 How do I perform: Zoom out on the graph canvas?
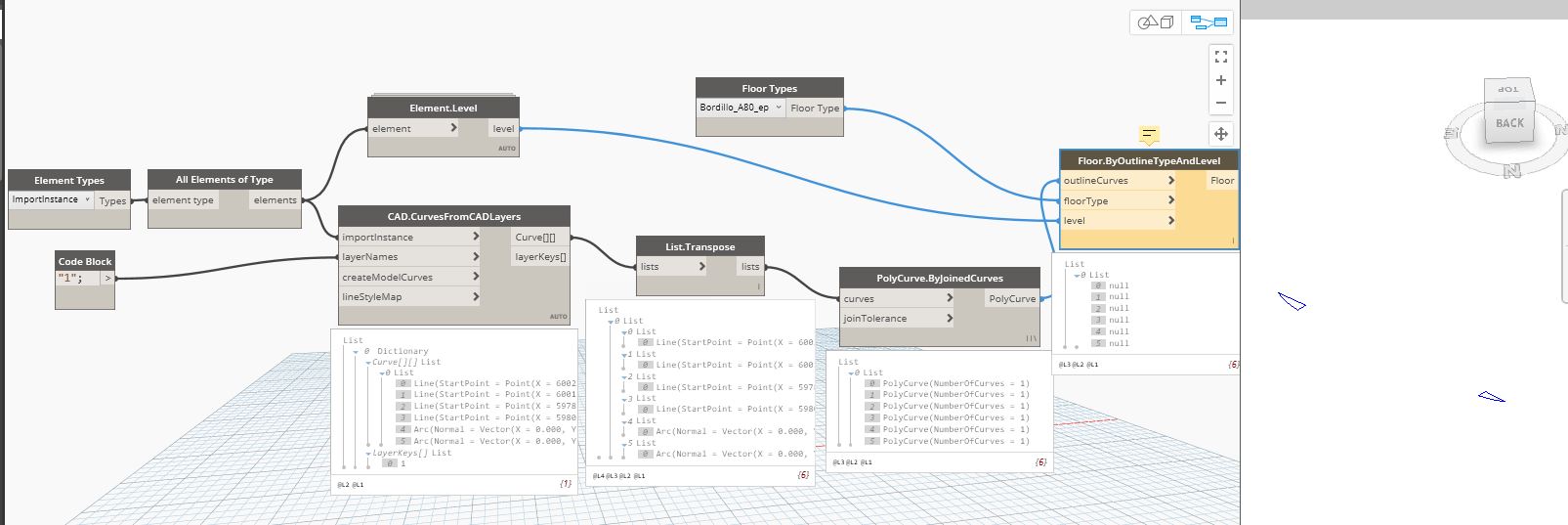point(1220,103)
